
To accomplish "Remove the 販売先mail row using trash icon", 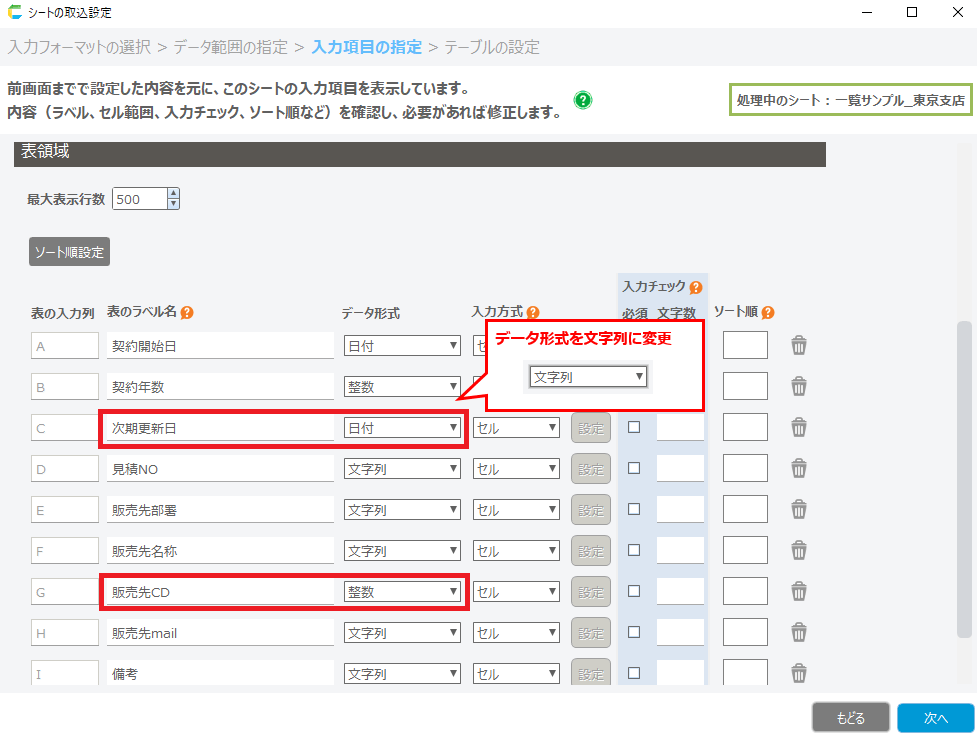I will [799, 633].
